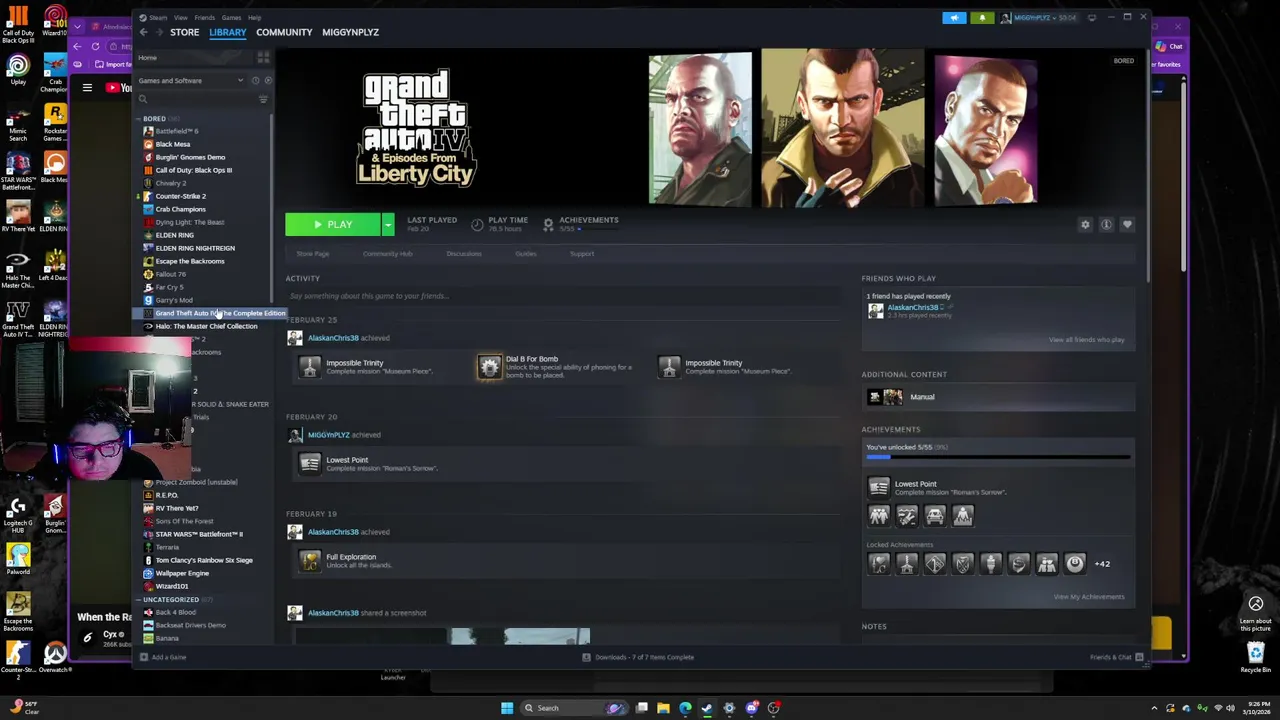The width and height of the screenshot is (1280, 720).
Task: Select Halo: The Master Chief Collection
Action: 206,326
